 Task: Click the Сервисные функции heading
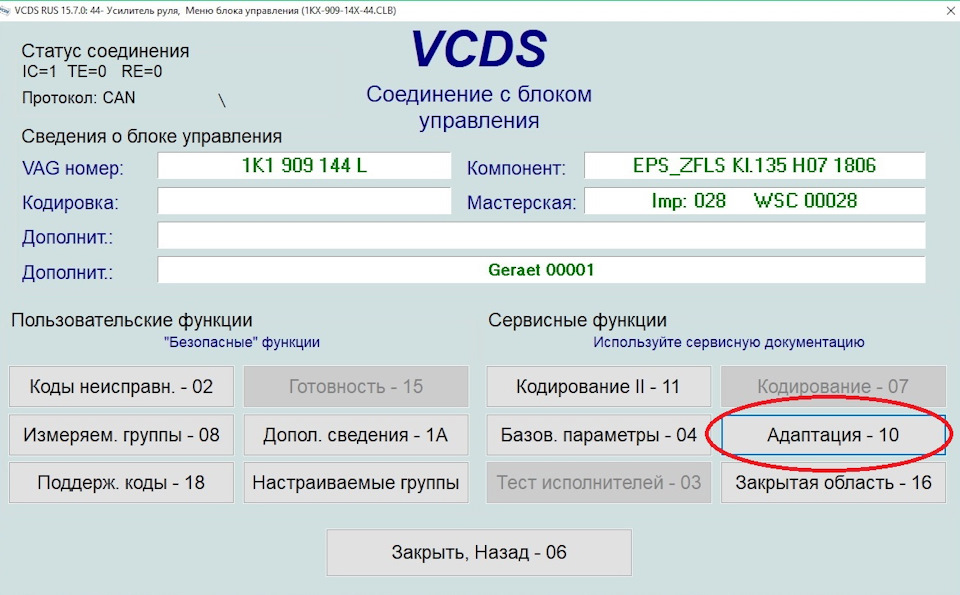click(x=577, y=320)
